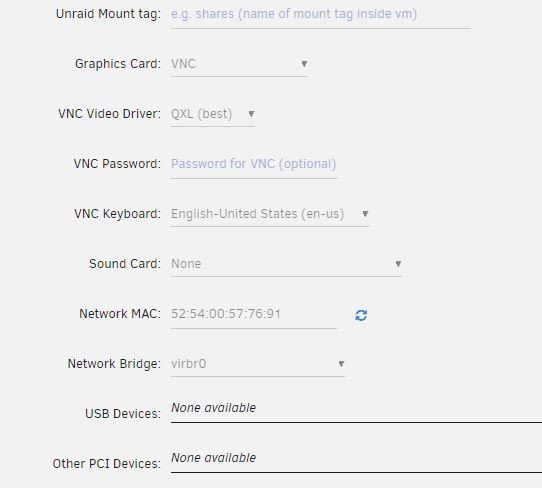This screenshot has height=488, width=542.
Task: Click the Sound Card dropdown arrow
Action: pyautogui.click(x=398, y=264)
